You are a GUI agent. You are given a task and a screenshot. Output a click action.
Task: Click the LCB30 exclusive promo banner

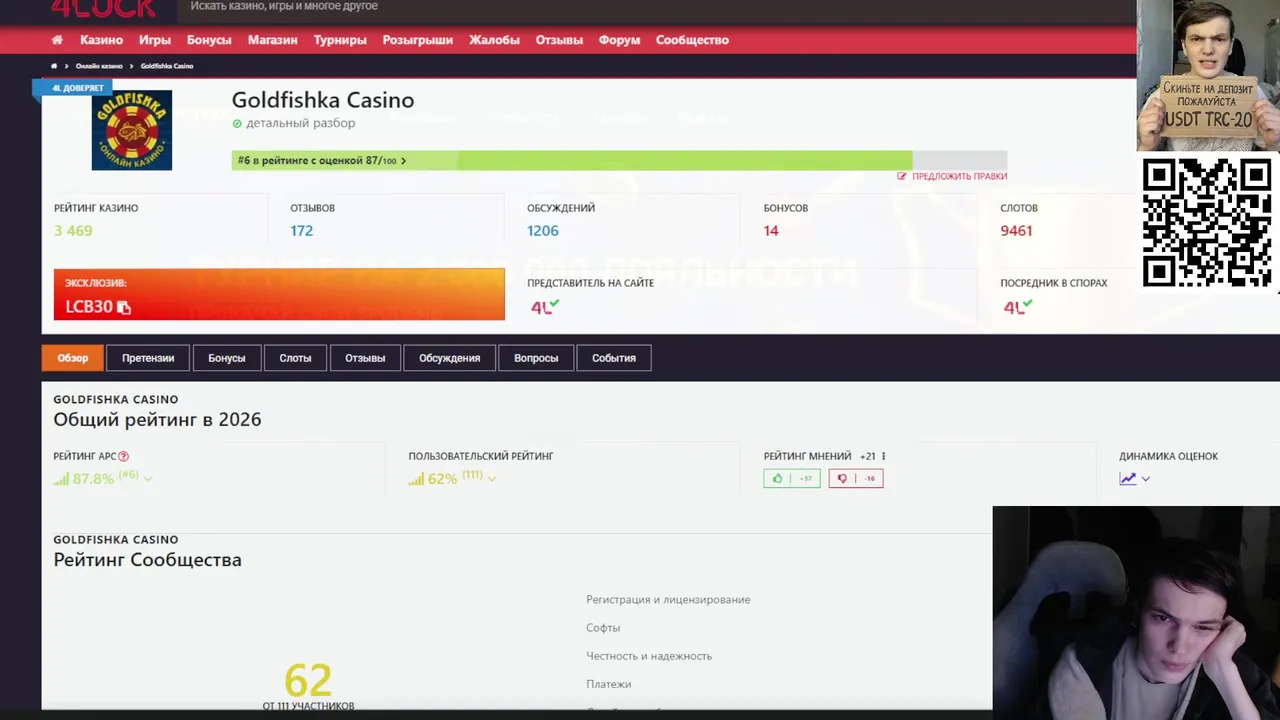279,294
